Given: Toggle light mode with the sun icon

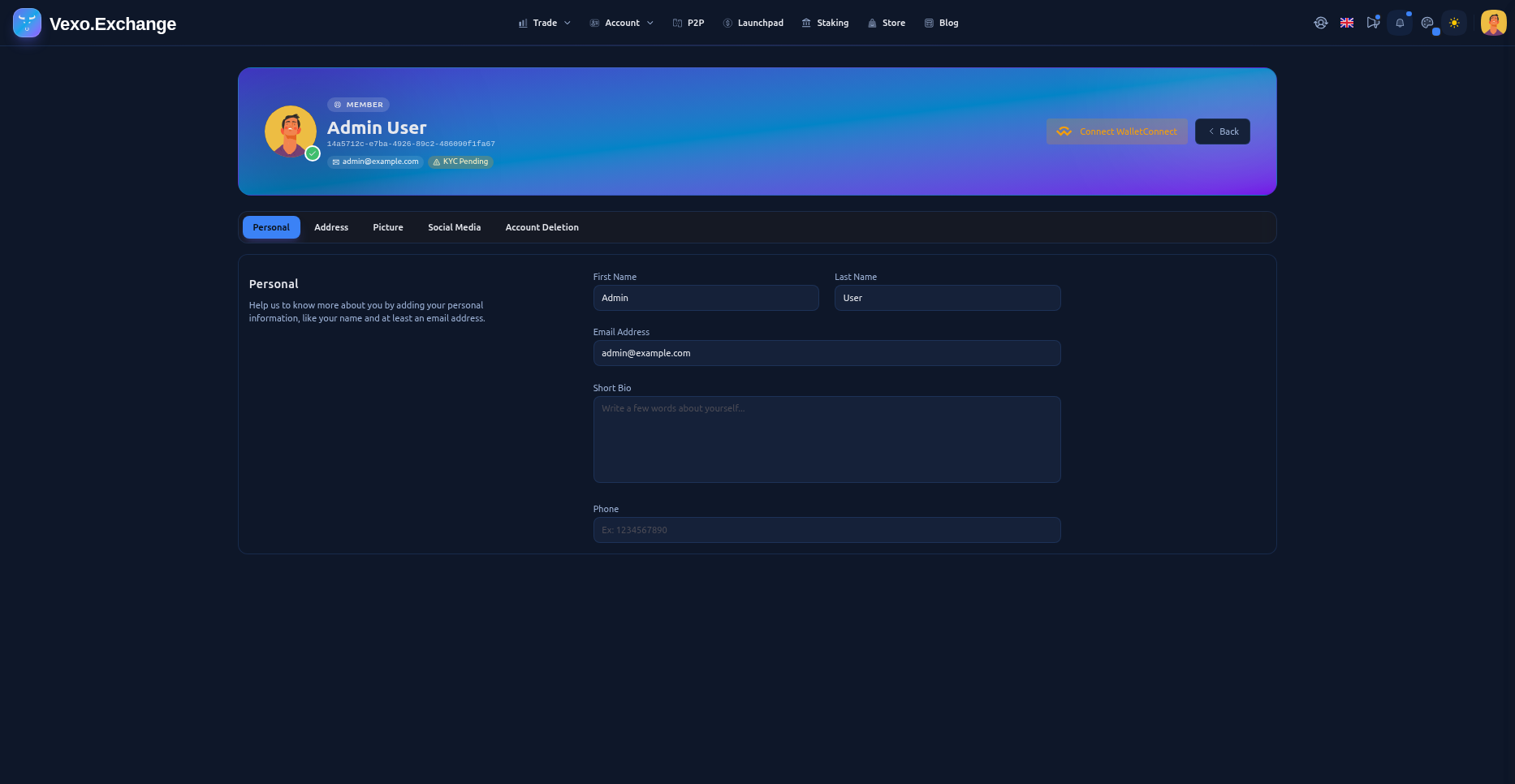Looking at the screenshot, I should click(x=1454, y=23).
